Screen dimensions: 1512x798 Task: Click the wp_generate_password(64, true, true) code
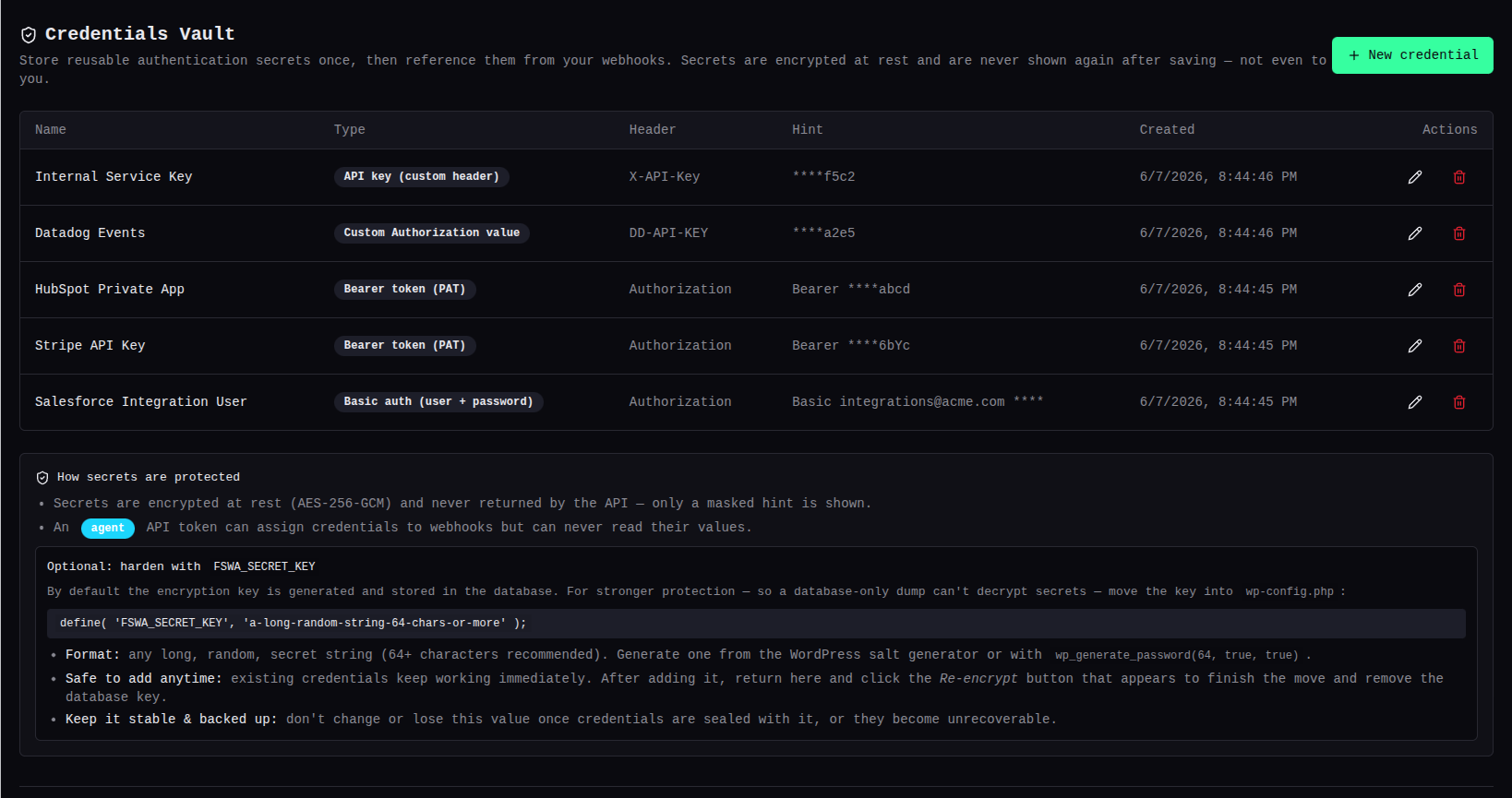click(1177, 655)
